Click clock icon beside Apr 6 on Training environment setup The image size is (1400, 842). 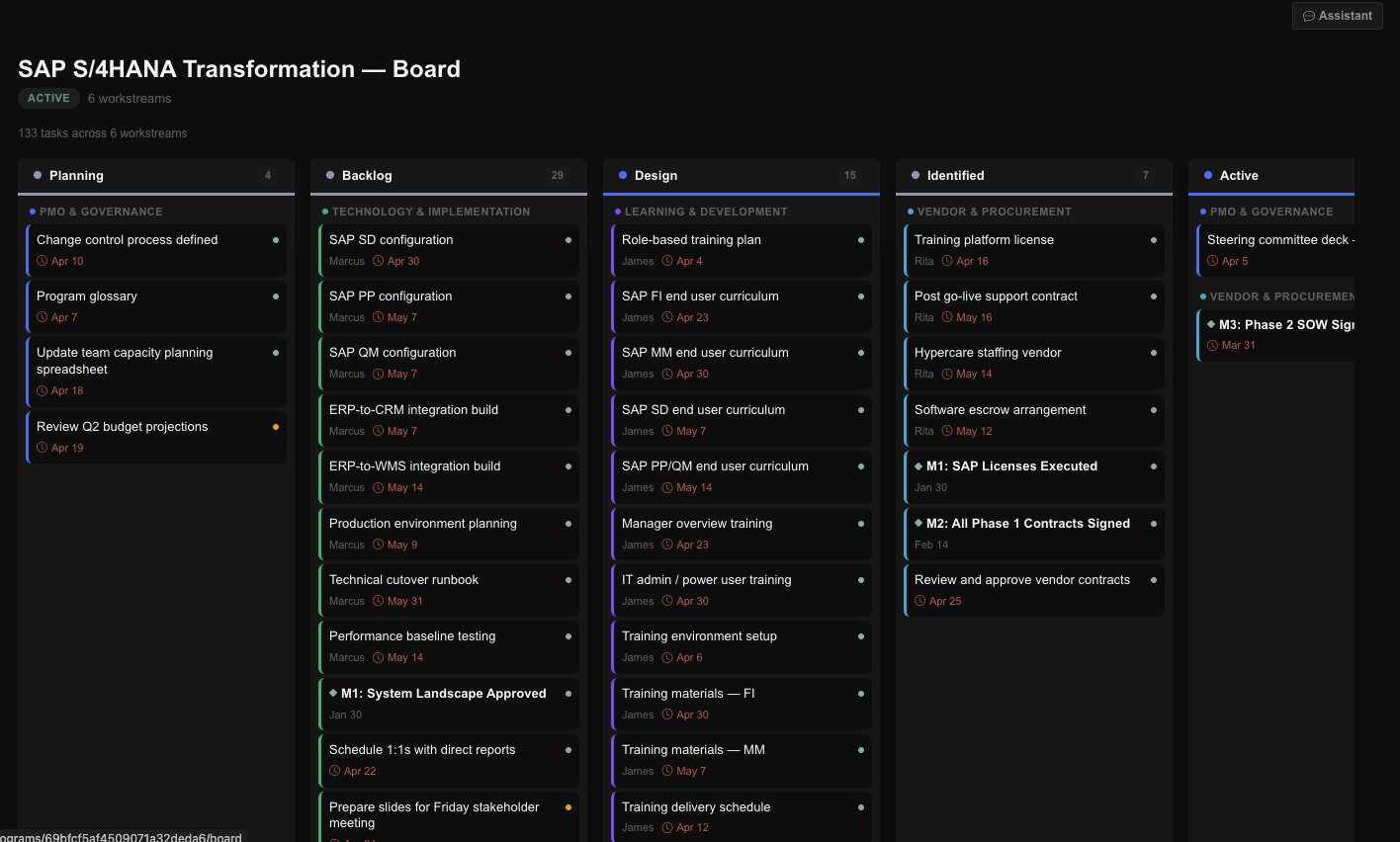coord(666,657)
